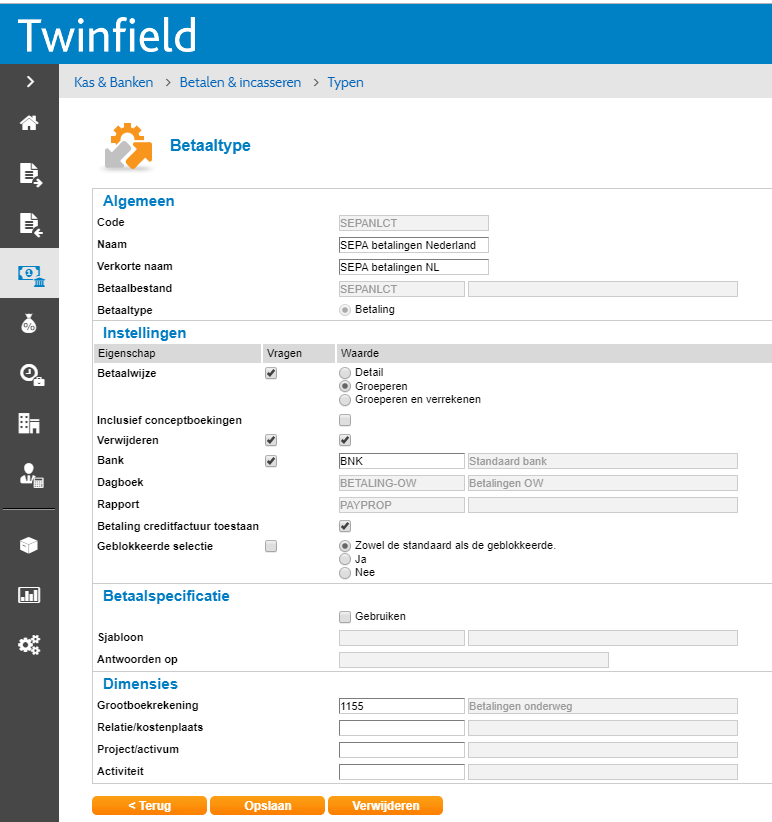Select the Detail payment method option

point(346,372)
